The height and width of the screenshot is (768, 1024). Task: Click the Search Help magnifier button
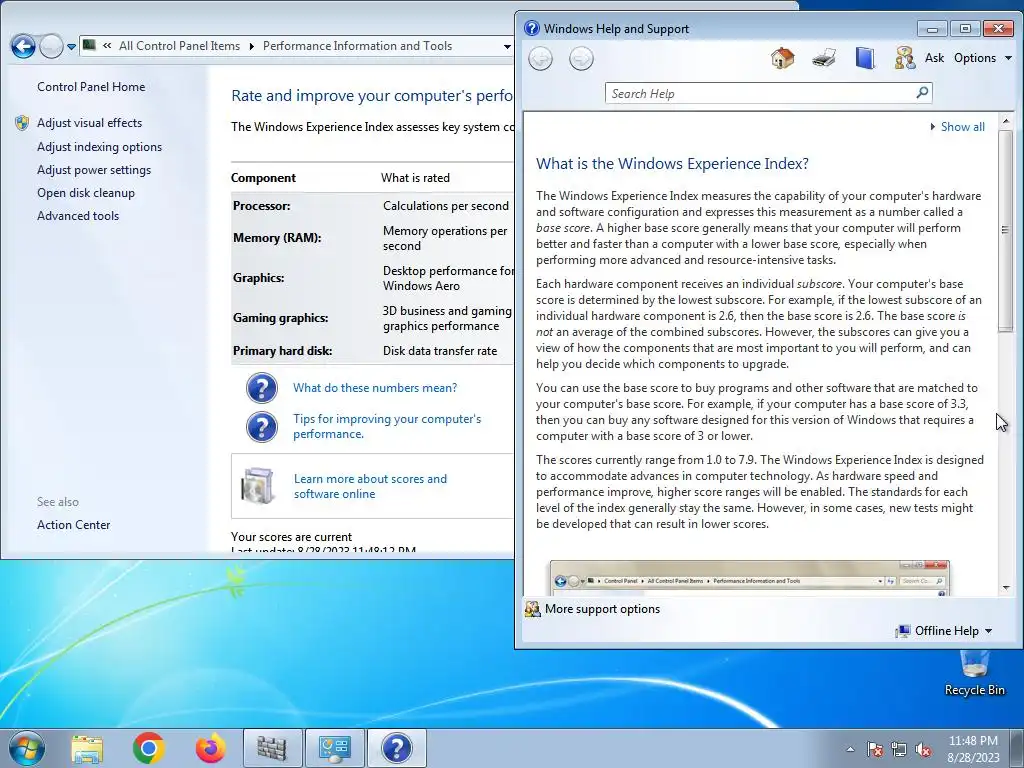[x=922, y=93]
